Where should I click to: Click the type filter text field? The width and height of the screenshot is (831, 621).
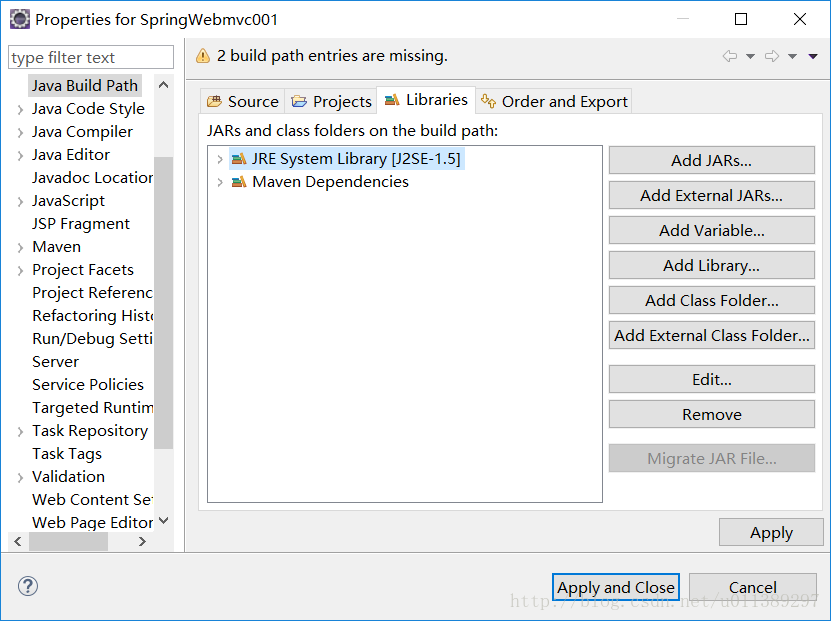[91, 57]
